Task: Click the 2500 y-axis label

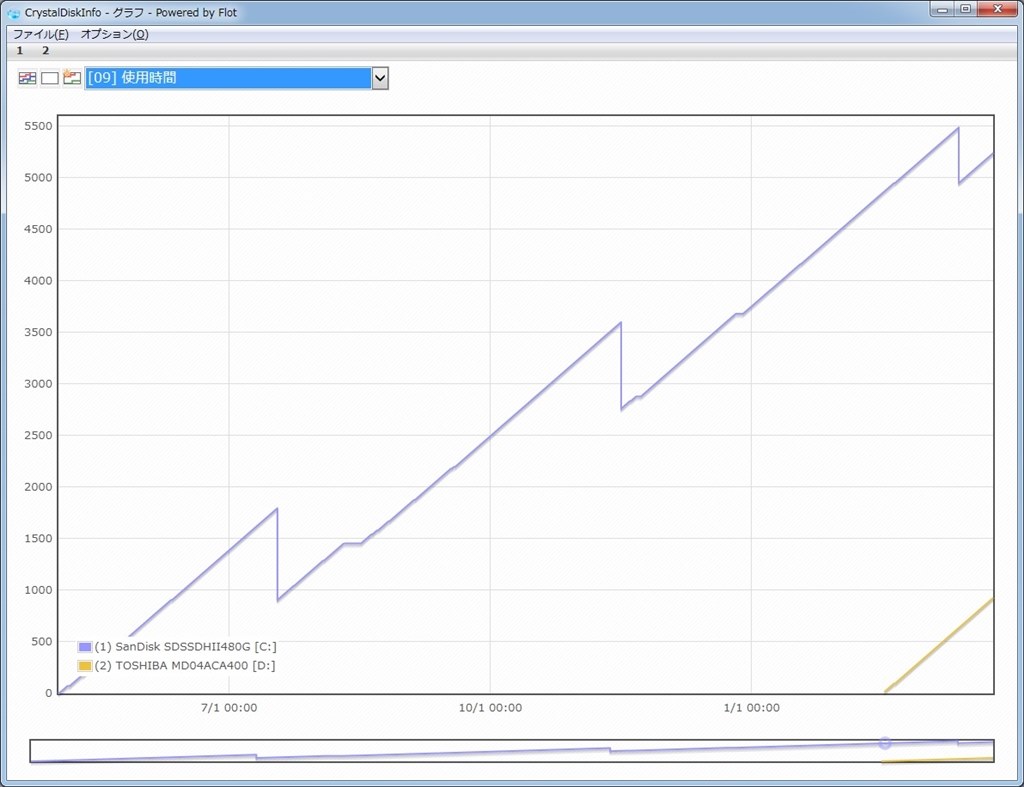Action: coord(38,436)
